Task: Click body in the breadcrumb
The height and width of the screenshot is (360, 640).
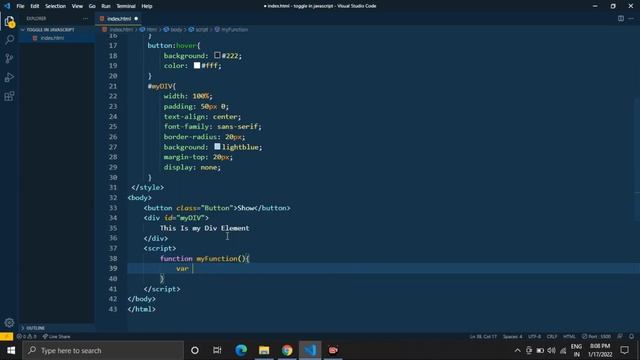Action: pos(176,29)
